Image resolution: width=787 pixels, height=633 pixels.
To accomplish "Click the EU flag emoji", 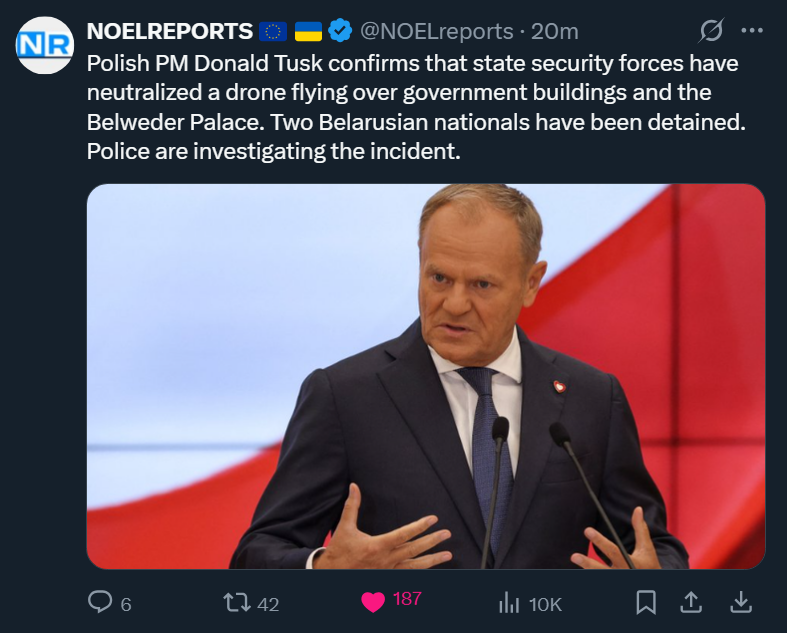I will 273,32.
